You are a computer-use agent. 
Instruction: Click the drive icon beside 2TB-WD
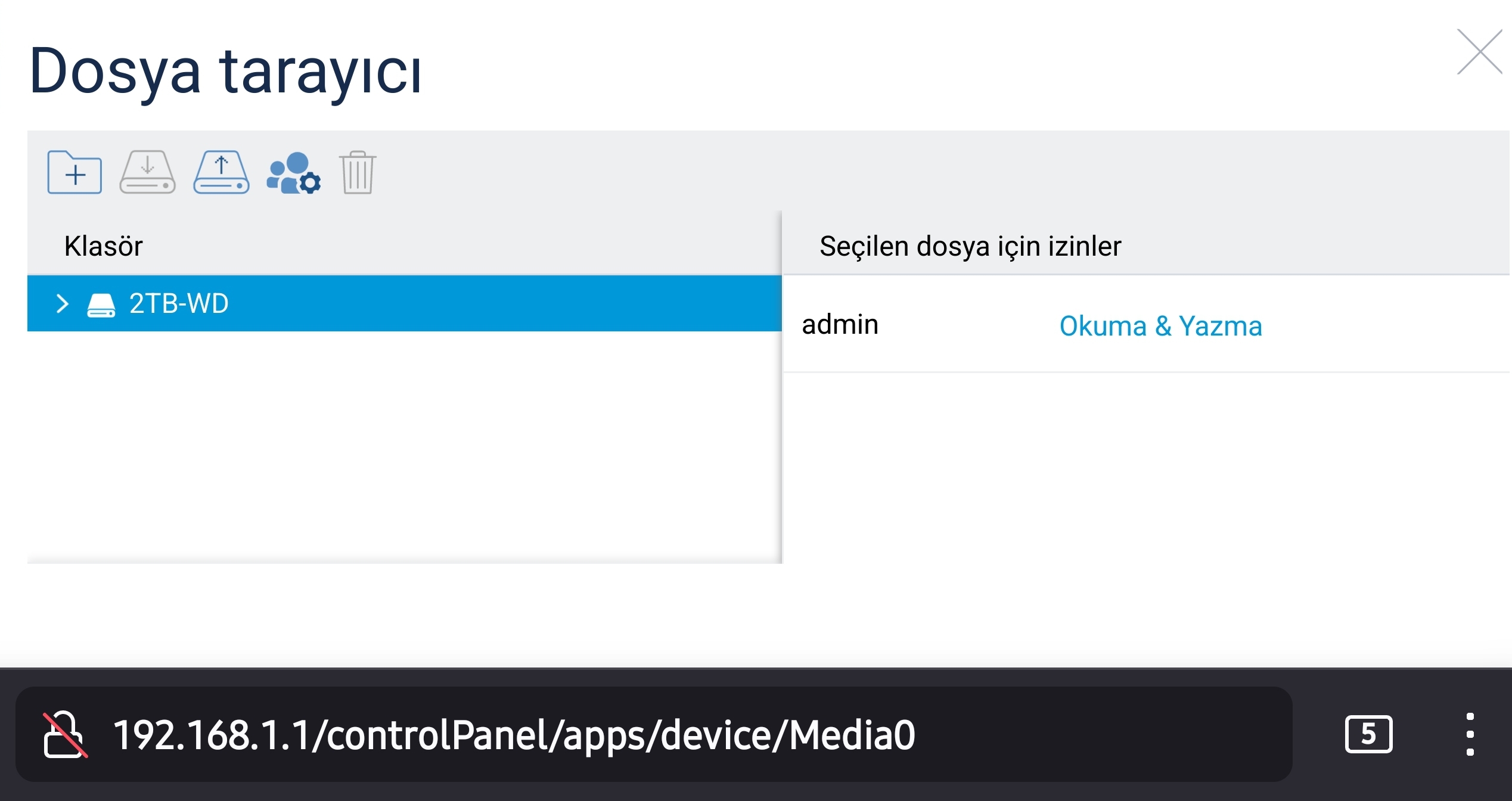(101, 305)
